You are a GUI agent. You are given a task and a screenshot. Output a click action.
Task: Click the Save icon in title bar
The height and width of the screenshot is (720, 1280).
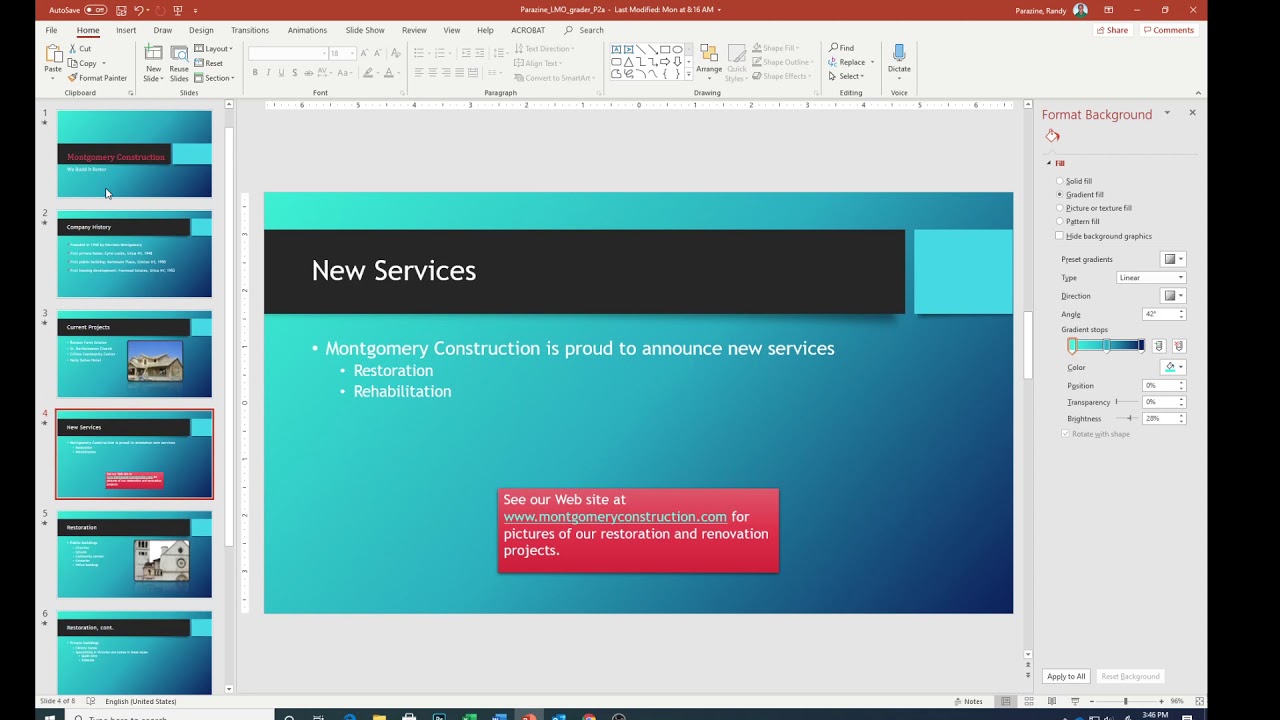[x=120, y=10]
